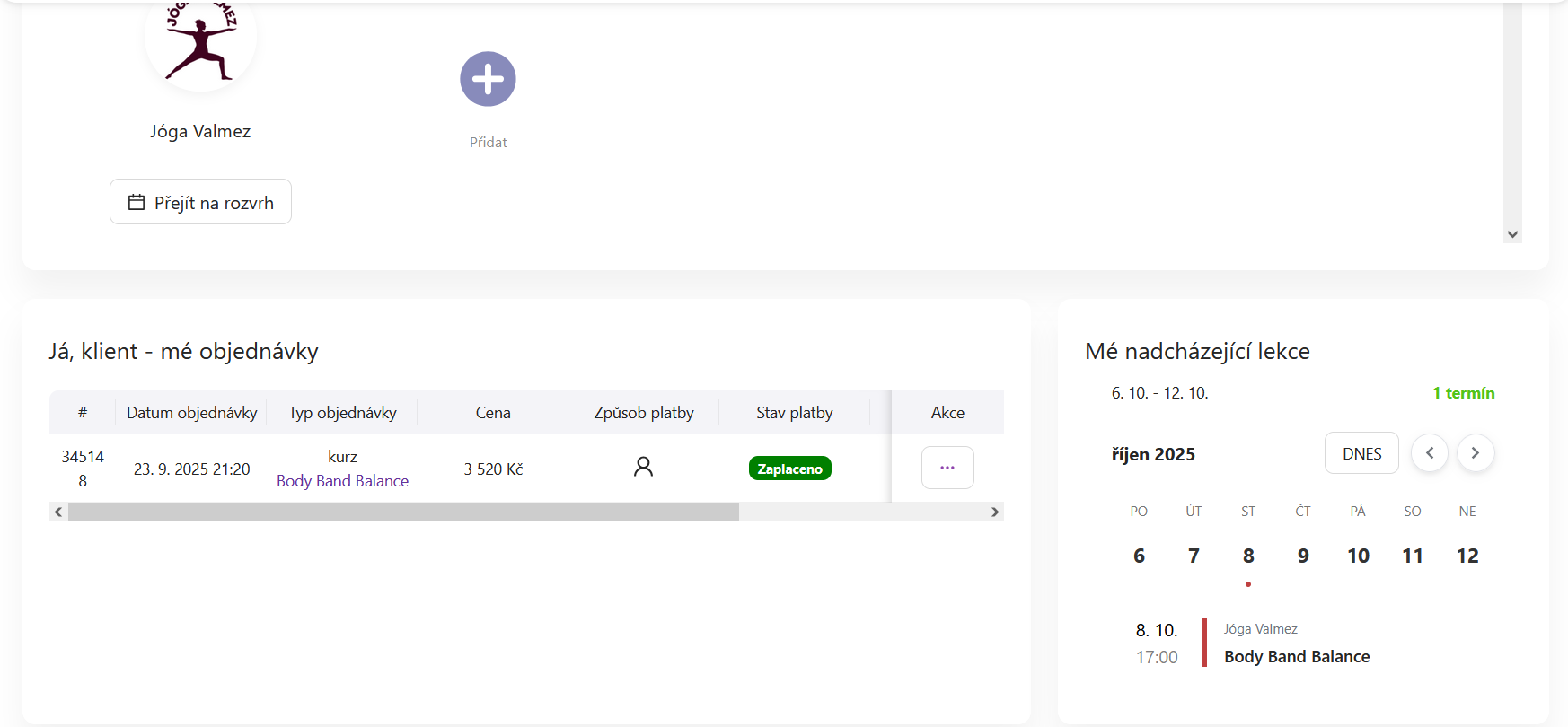Click the purple plus Přidat icon
The image size is (1568, 727).
click(x=488, y=79)
